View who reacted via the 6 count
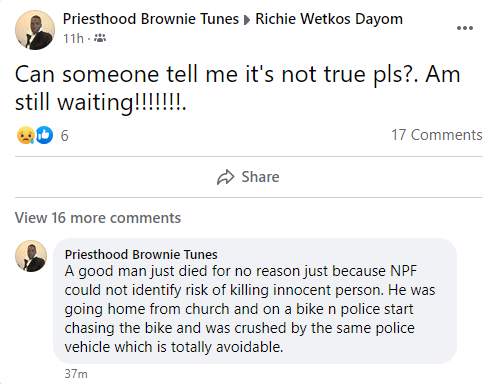495x384 pixels. coord(65,136)
